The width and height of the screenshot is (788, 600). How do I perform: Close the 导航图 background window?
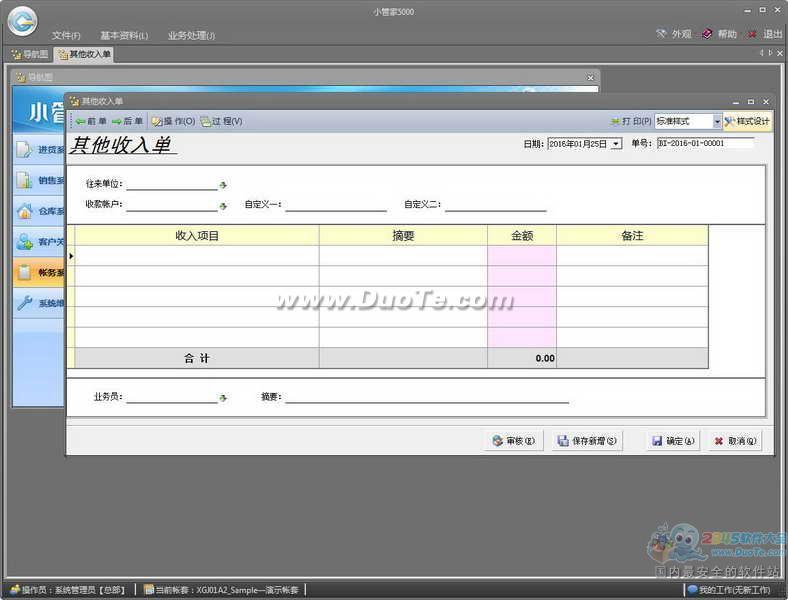[590, 77]
